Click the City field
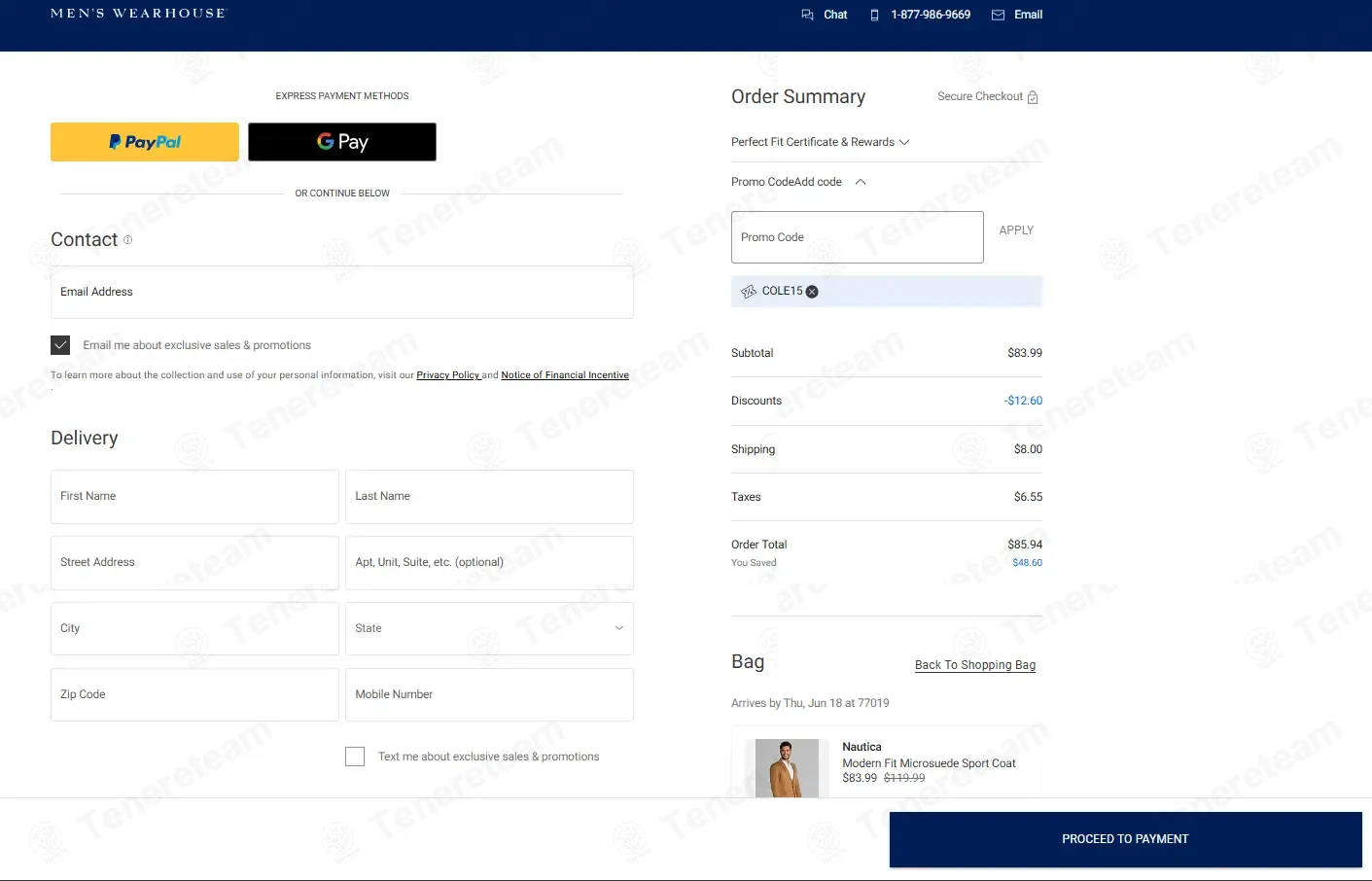The width and height of the screenshot is (1372, 881). tap(194, 629)
